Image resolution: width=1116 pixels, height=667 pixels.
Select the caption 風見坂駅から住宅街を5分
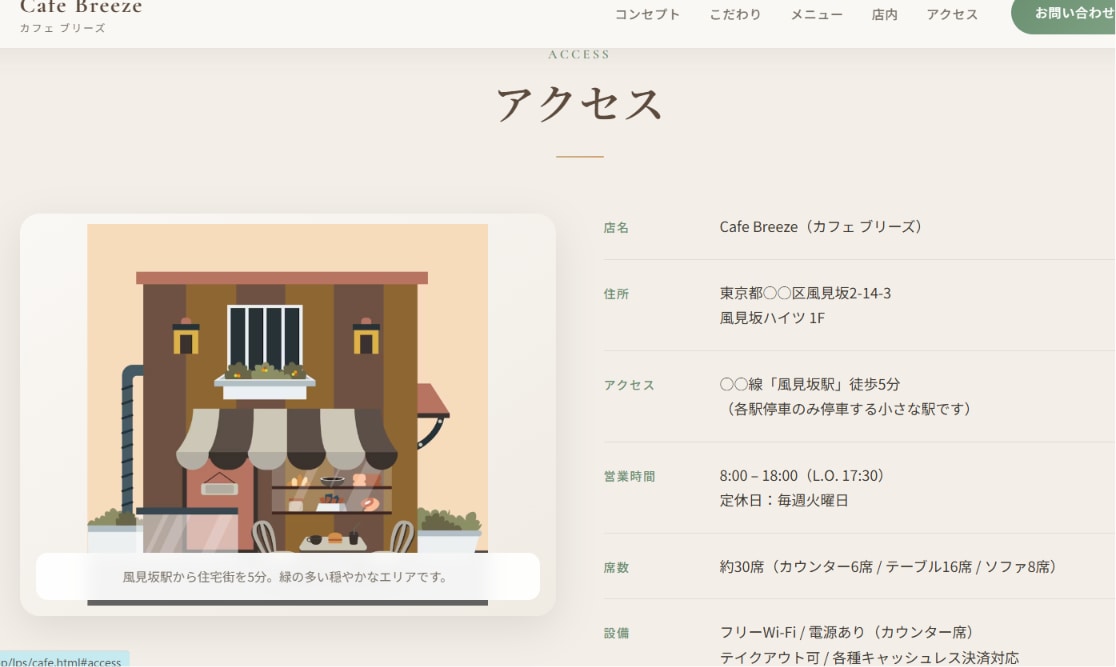pos(286,577)
